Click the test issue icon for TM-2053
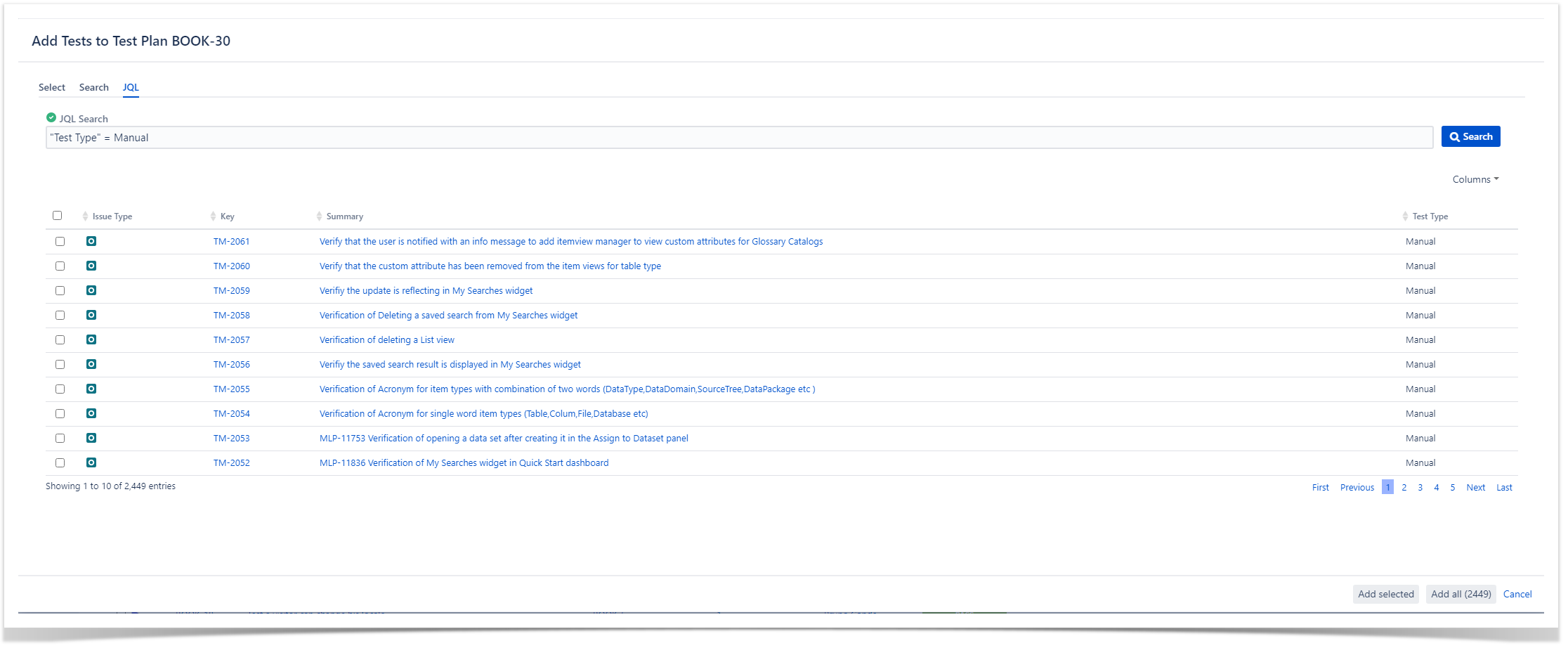Screen dimensions: 1568x648 pyautogui.click(x=91, y=438)
